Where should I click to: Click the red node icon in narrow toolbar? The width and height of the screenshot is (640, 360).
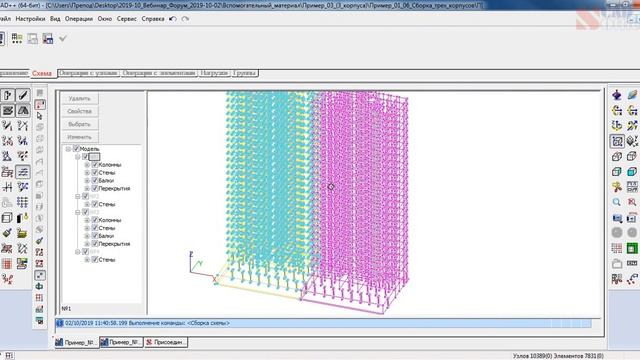(40, 104)
